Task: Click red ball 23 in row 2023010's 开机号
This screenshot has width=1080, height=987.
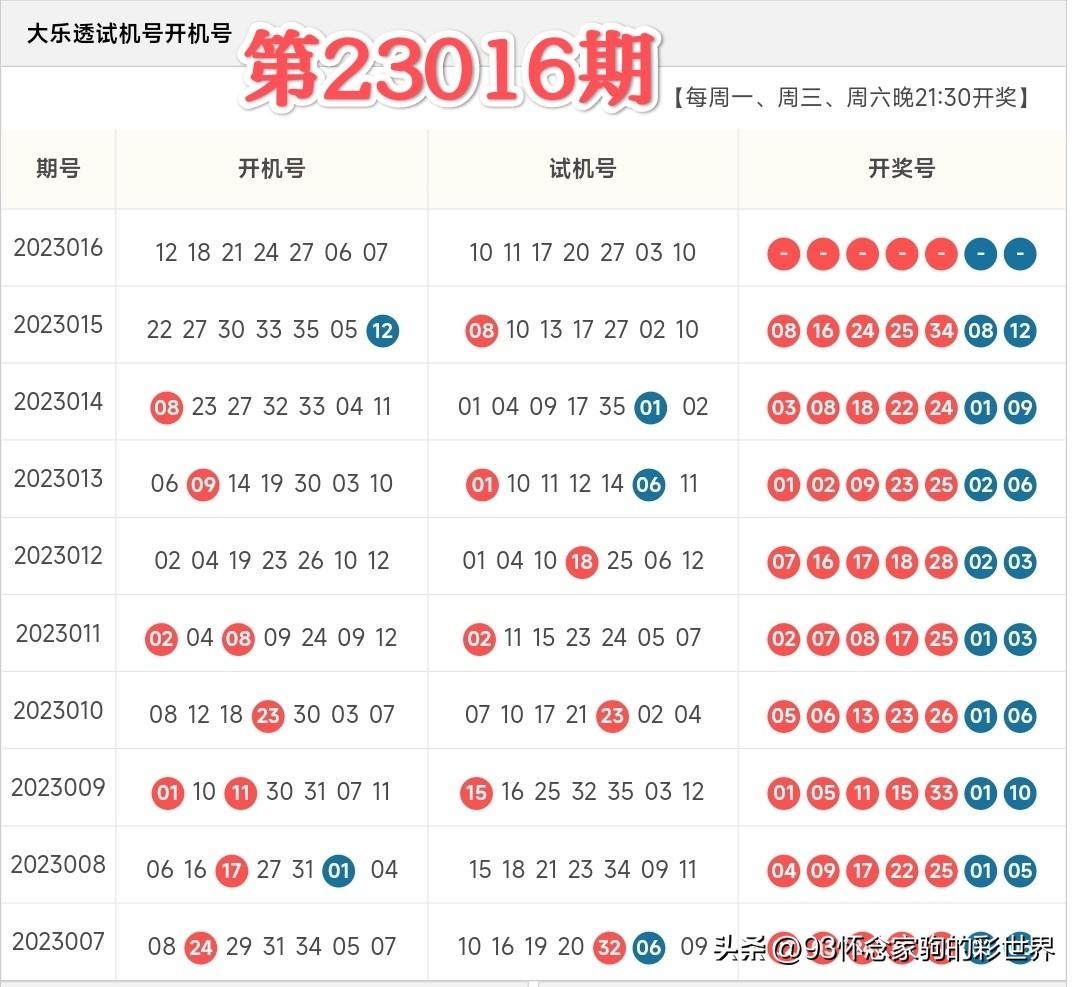Action: (x=268, y=716)
